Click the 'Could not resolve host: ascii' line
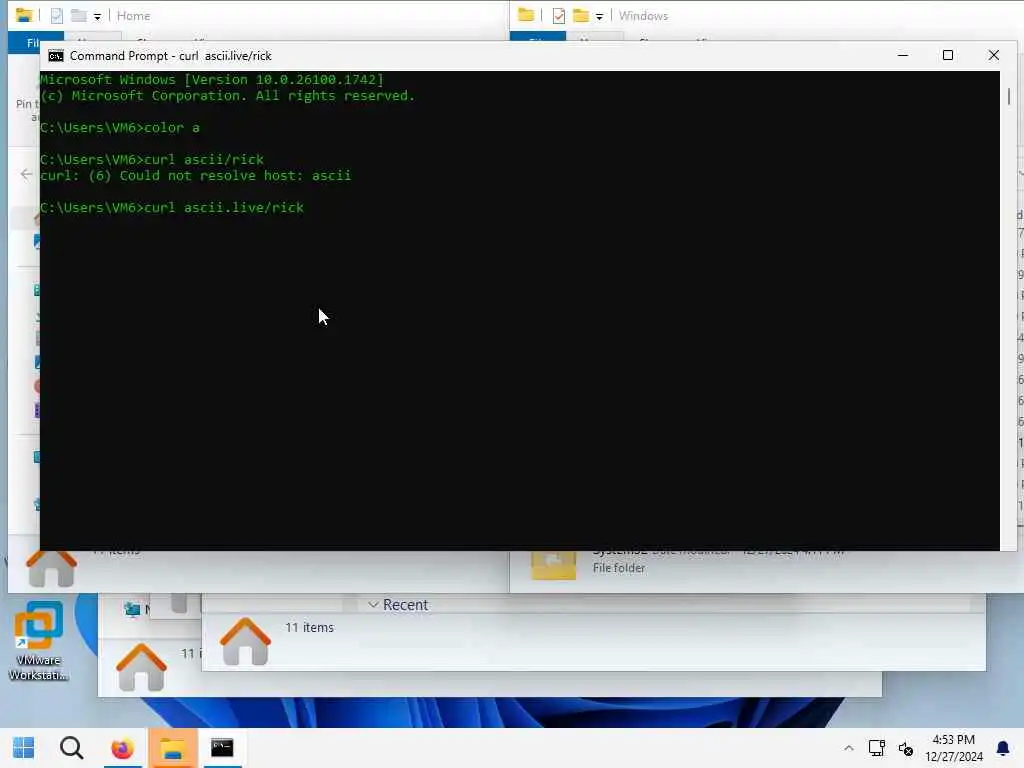Viewport: 1024px width, 768px height. point(195,176)
